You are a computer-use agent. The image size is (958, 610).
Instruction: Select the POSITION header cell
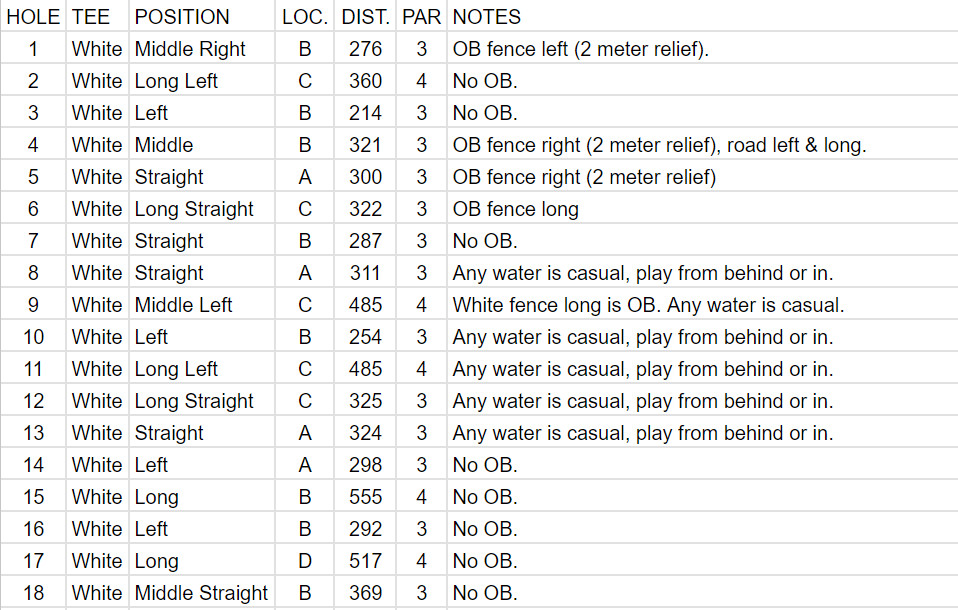tap(202, 17)
